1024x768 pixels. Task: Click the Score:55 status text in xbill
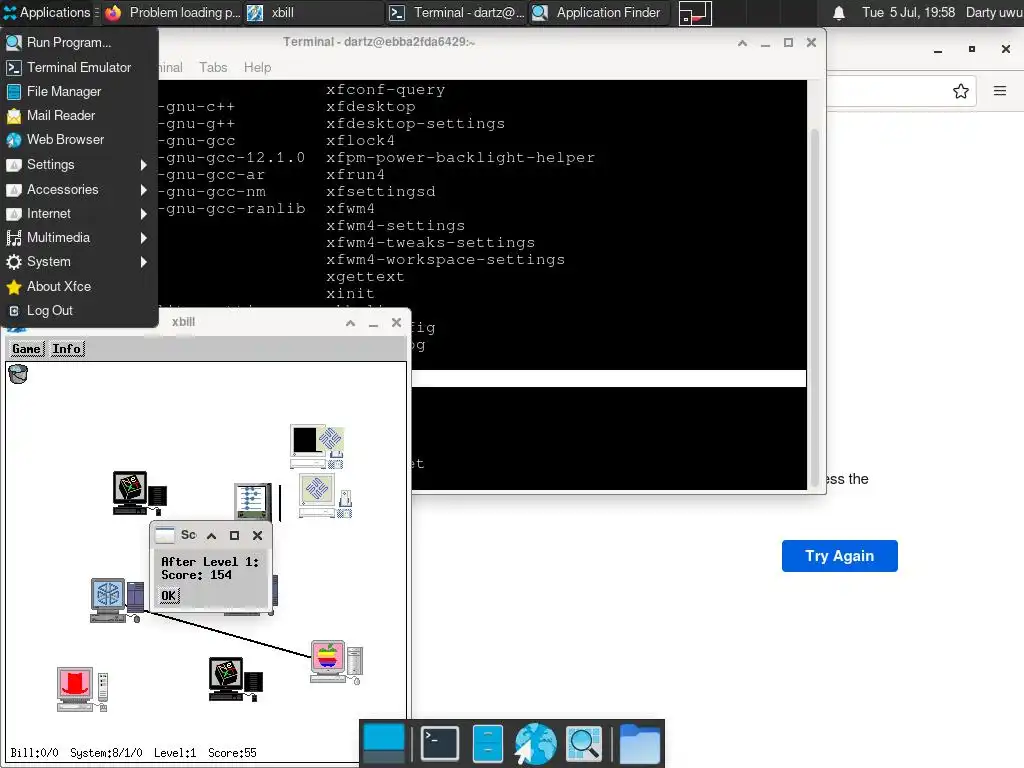point(232,753)
